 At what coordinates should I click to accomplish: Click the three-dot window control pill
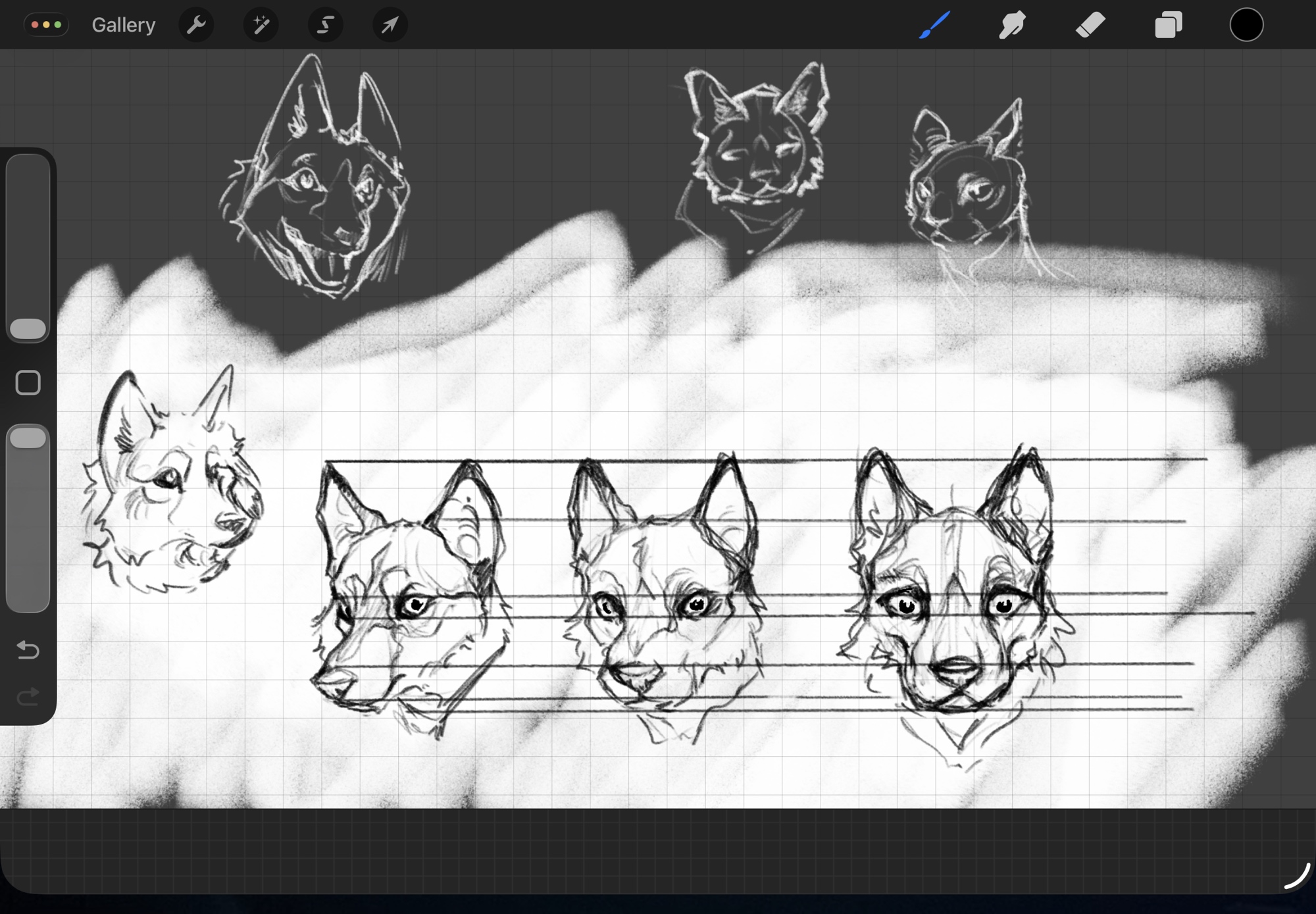pyautogui.click(x=46, y=25)
